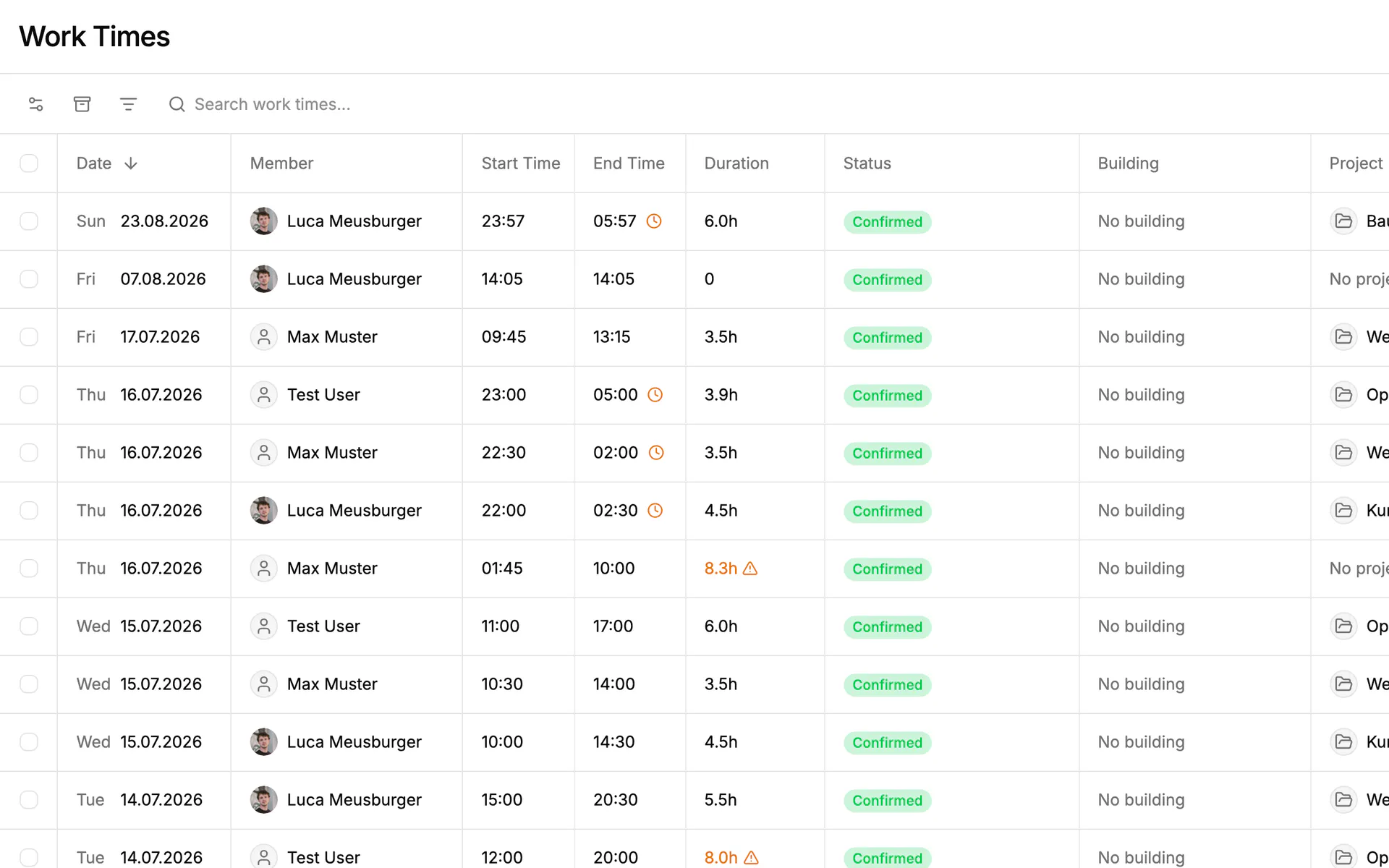
Task: Click clock icon next to 02:30 end time
Action: pyautogui.click(x=655, y=511)
